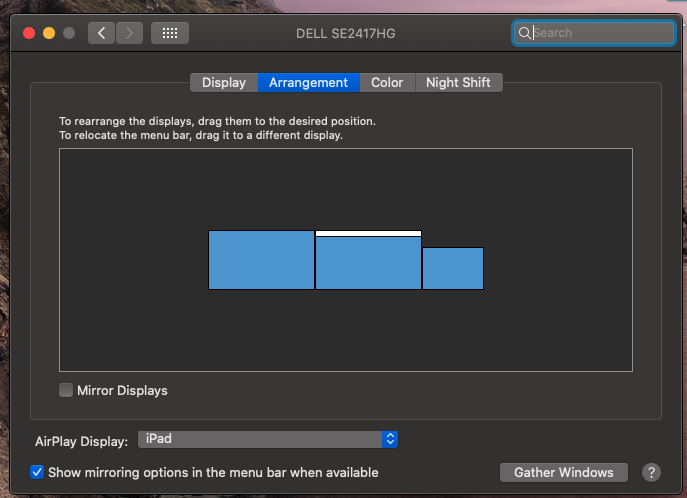Go back with the left chevron button
The height and width of the screenshot is (498, 687).
coord(101,33)
